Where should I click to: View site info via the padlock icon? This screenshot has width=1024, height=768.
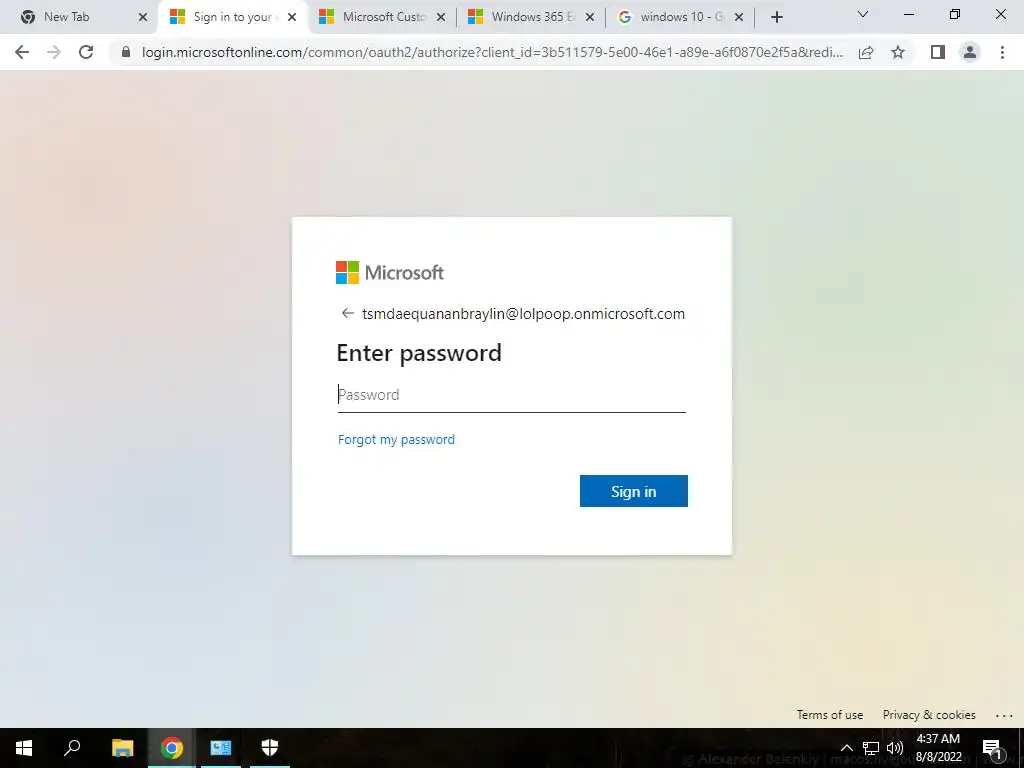pos(126,52)
